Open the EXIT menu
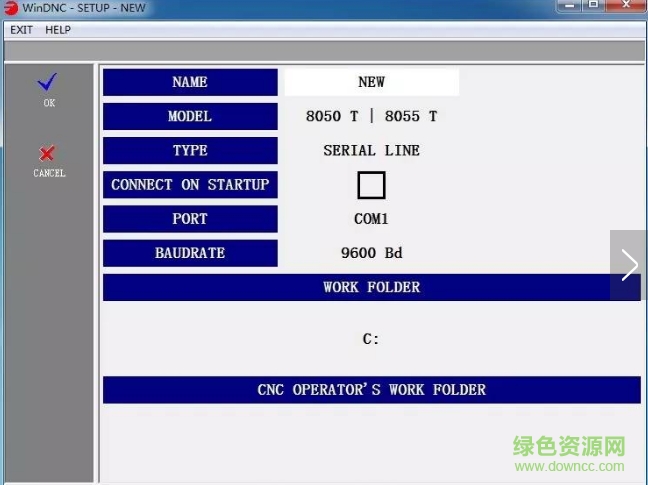The width and height of the screenshot is (648, 485). (21, 30)
